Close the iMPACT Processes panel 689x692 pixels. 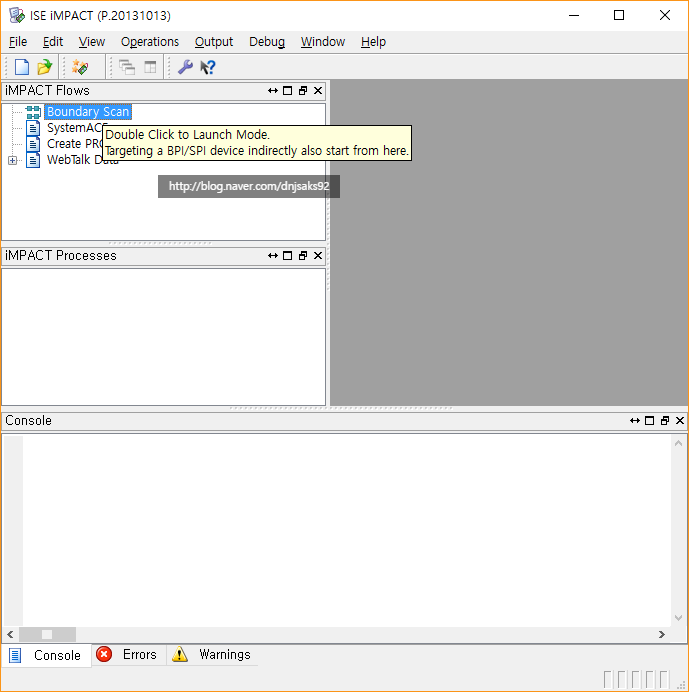tap(318, 256)
